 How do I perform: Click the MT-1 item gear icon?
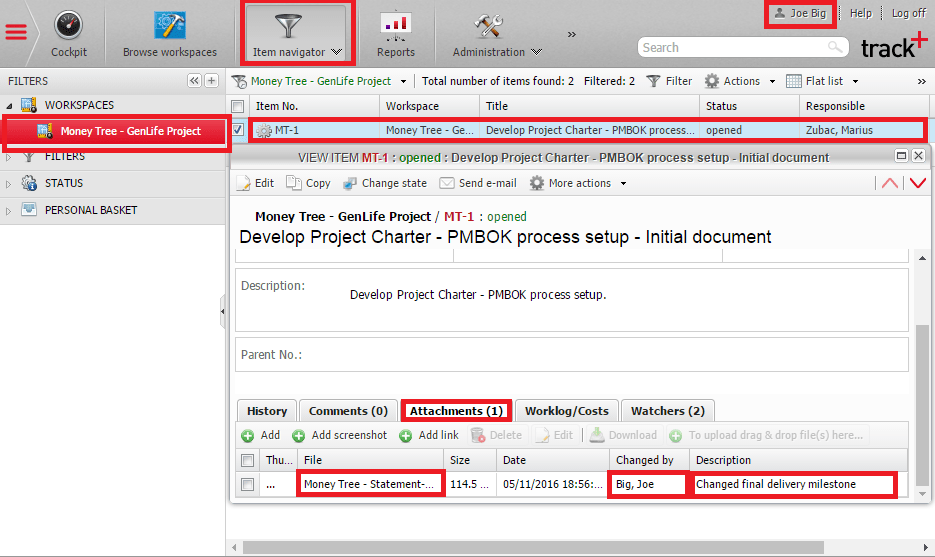click(264, 130)
